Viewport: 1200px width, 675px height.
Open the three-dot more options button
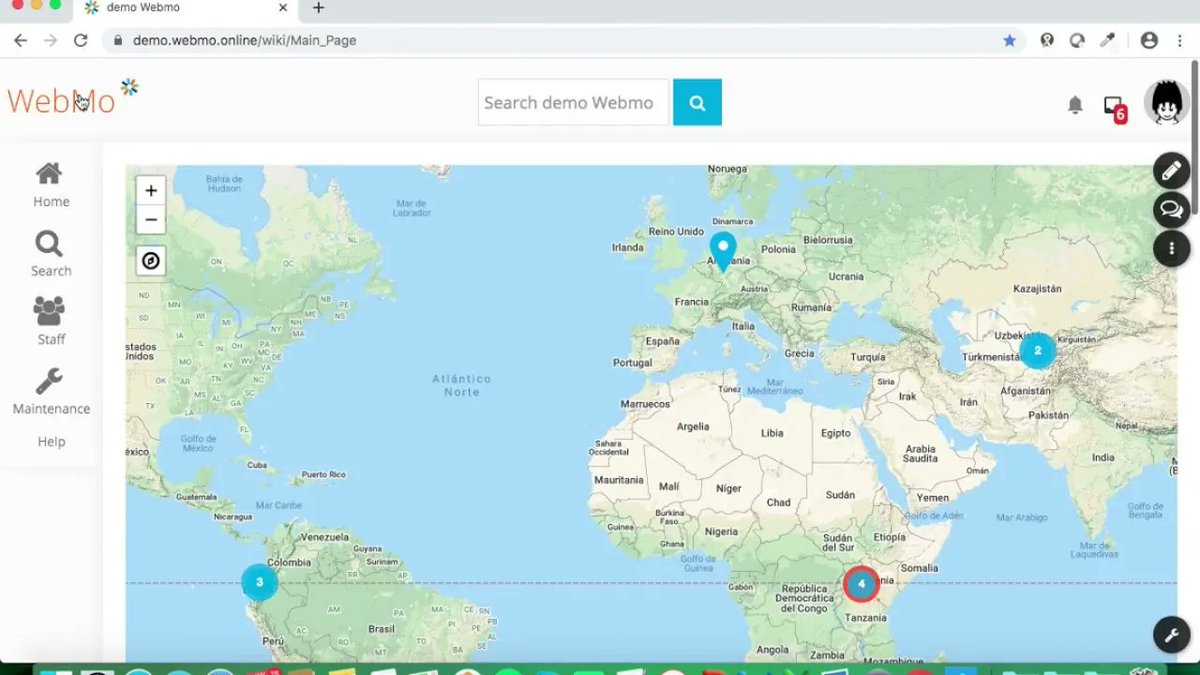click(1171, 248)
